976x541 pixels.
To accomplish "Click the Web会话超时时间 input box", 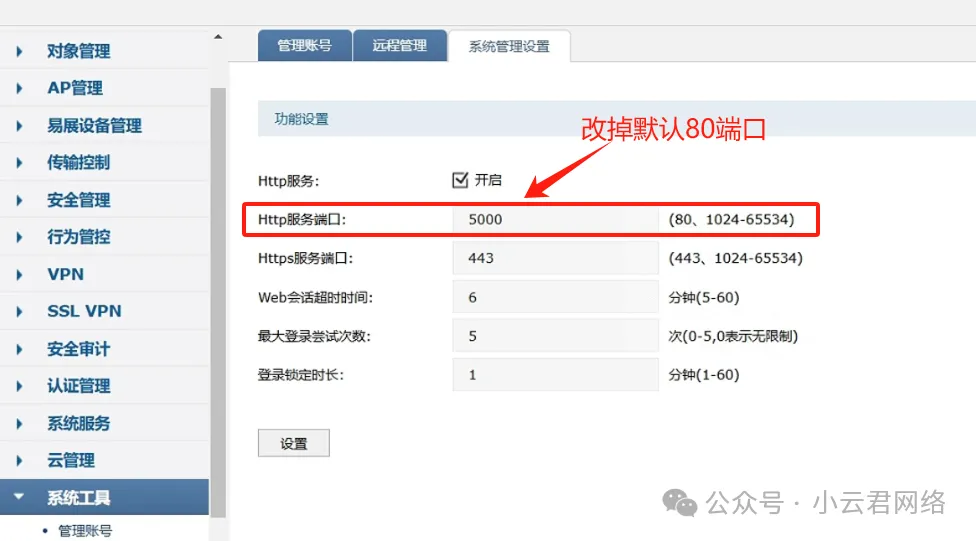I will coord(555,297).
